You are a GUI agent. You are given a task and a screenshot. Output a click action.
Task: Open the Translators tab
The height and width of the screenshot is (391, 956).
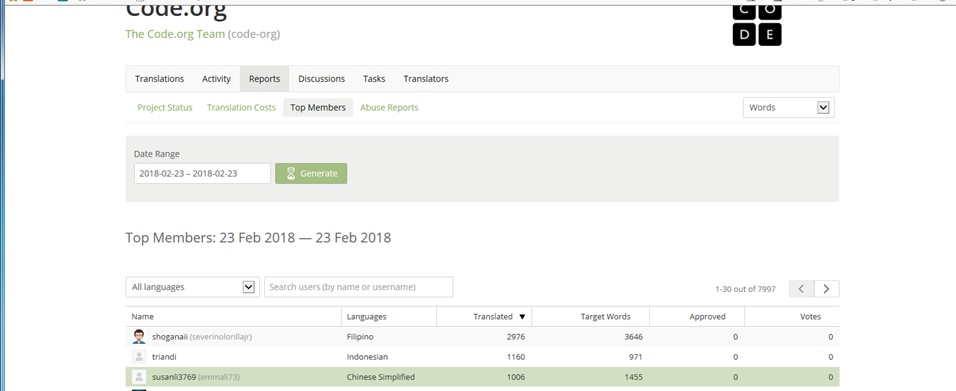coord(426,79)
